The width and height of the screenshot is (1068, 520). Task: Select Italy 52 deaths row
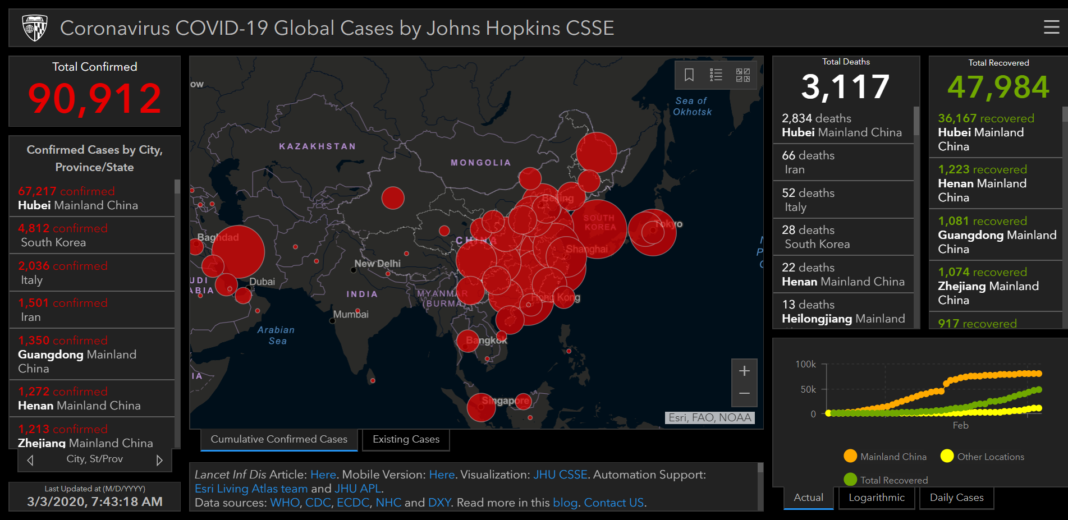pyautogui.click(x=843, y=200)
